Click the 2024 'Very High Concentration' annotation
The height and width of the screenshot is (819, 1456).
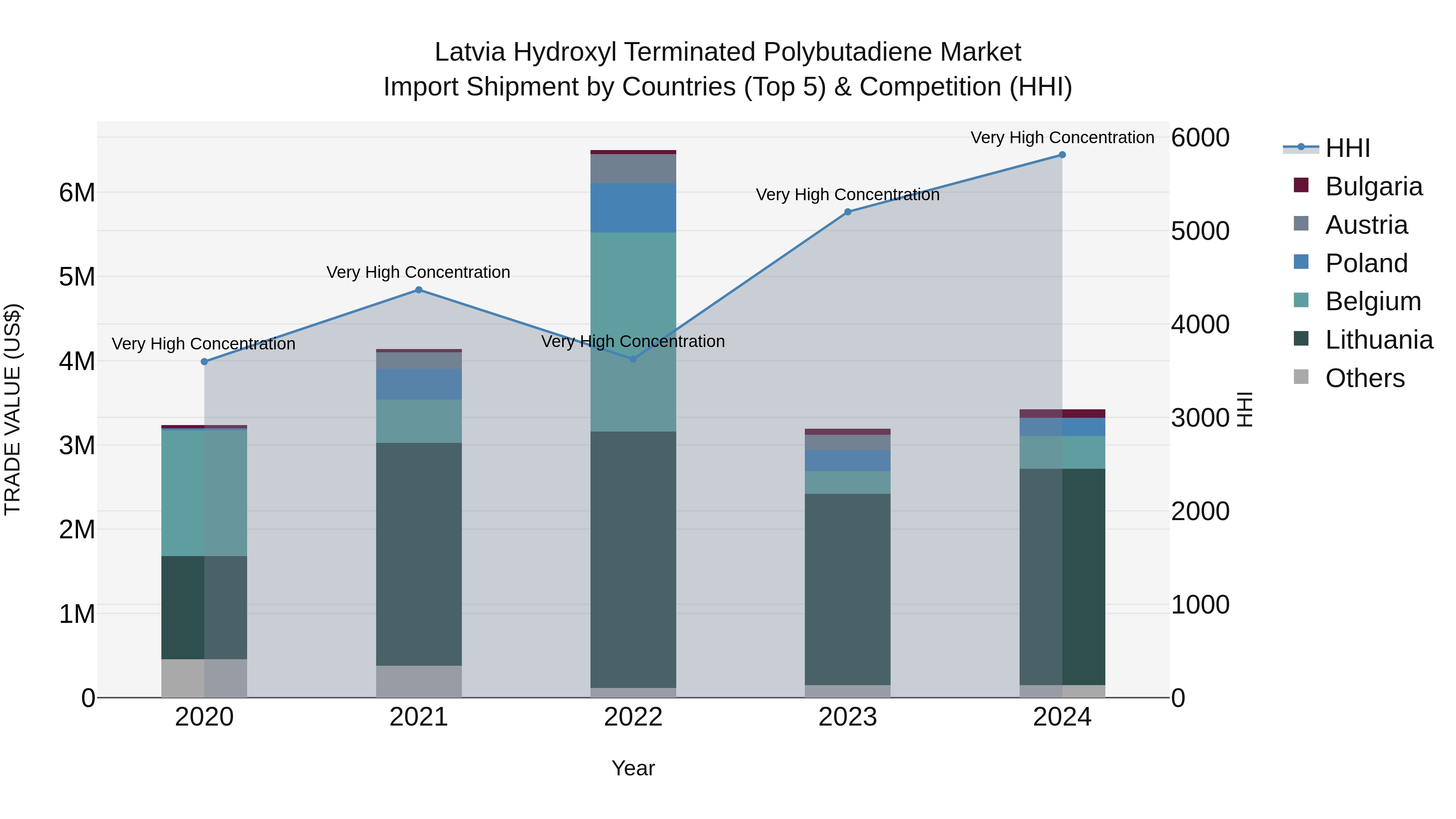[1062, 138]
